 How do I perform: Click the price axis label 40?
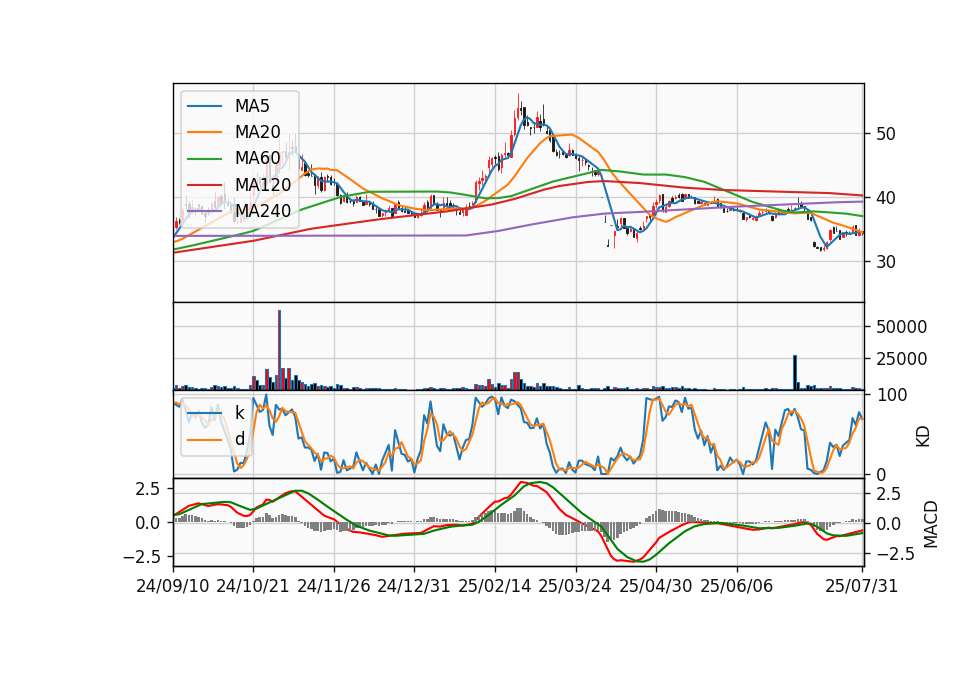pos(885,198)
